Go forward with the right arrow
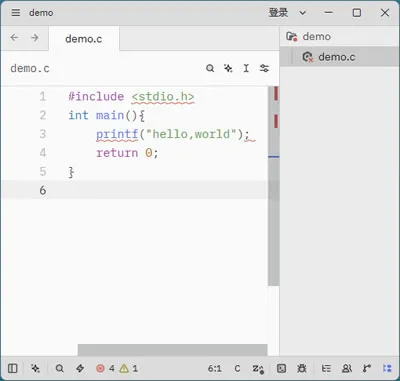 pyautogui.click(x=35, y=37)
